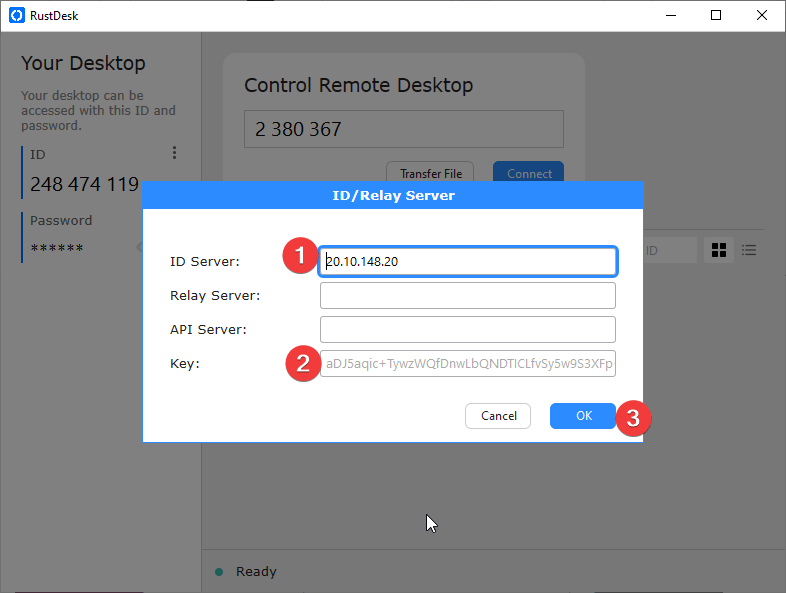This screenshot has height=593, width=786.
Task: Focus the ID Server input field
Action: point(467,262)
